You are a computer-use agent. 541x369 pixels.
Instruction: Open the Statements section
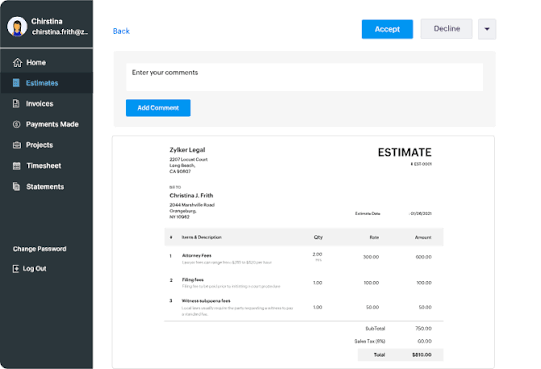point(46,186)
